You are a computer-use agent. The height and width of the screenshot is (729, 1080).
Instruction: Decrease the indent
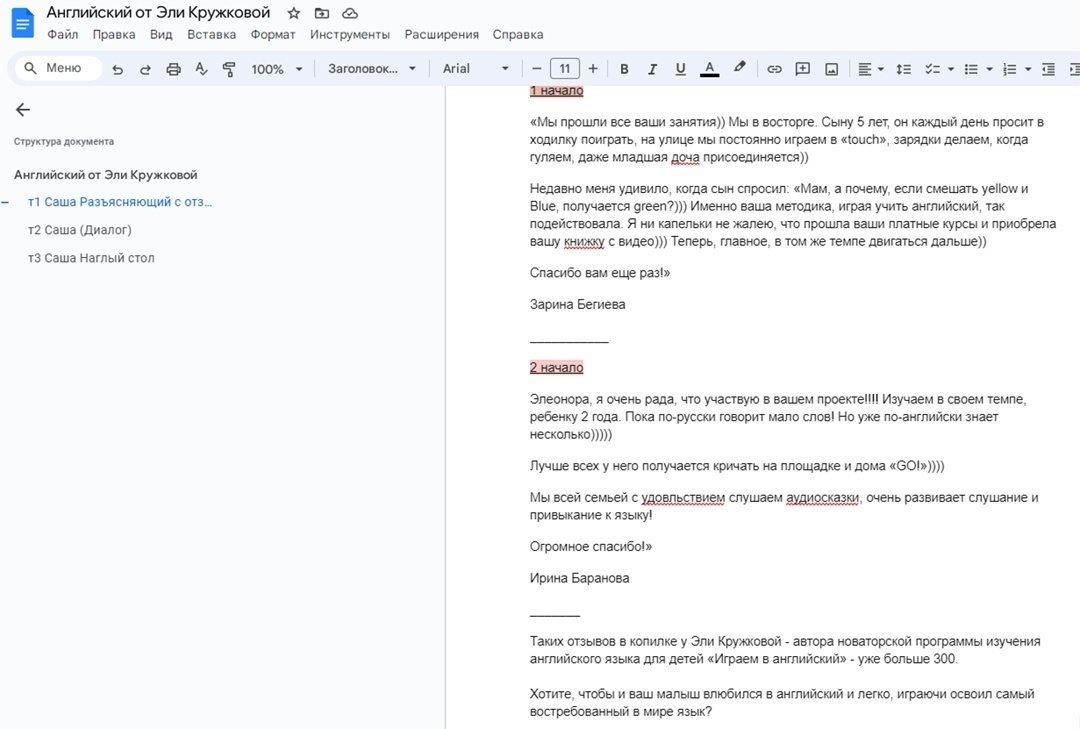pos(1048,69)
